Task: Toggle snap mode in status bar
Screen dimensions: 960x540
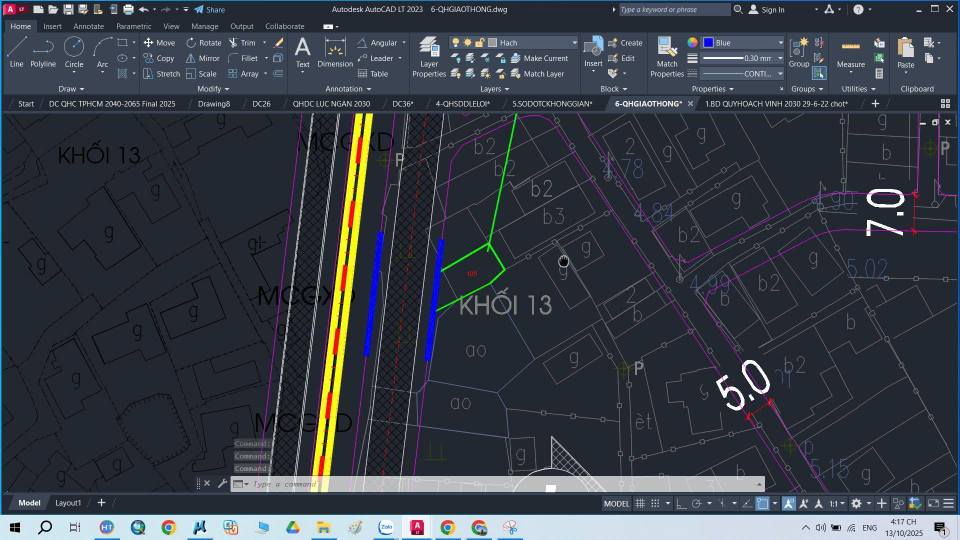Action: click(655, 503)
